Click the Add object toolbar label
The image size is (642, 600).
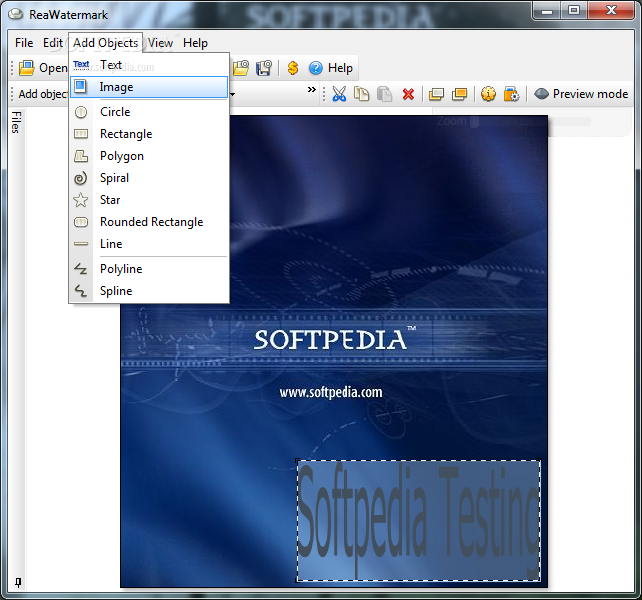(43, 94)
